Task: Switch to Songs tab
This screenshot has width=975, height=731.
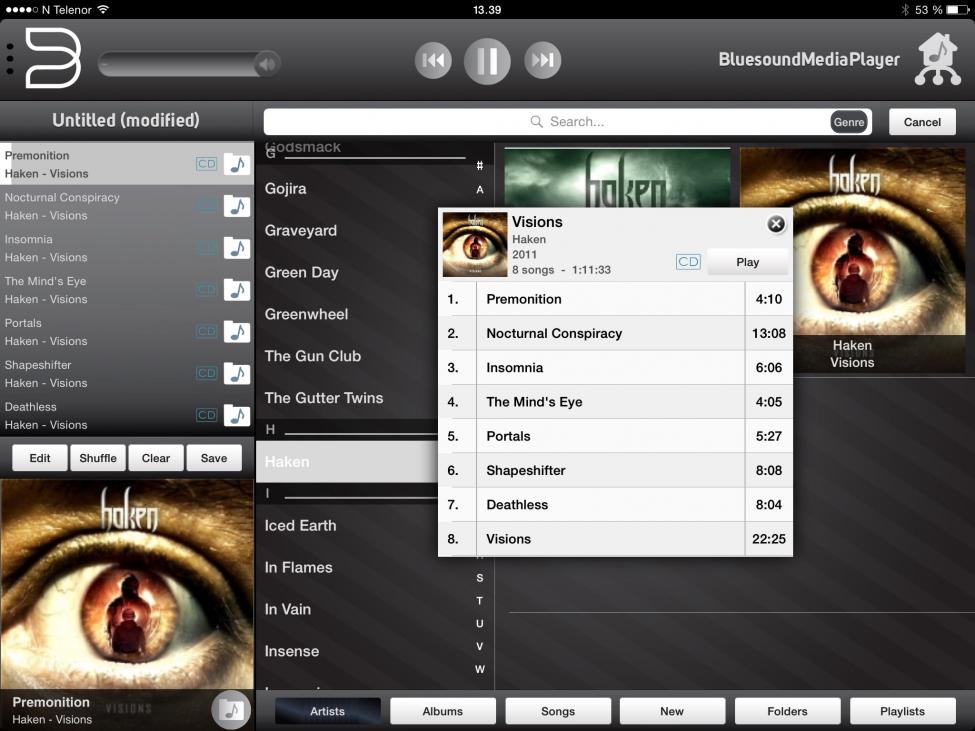Action: 558,711
